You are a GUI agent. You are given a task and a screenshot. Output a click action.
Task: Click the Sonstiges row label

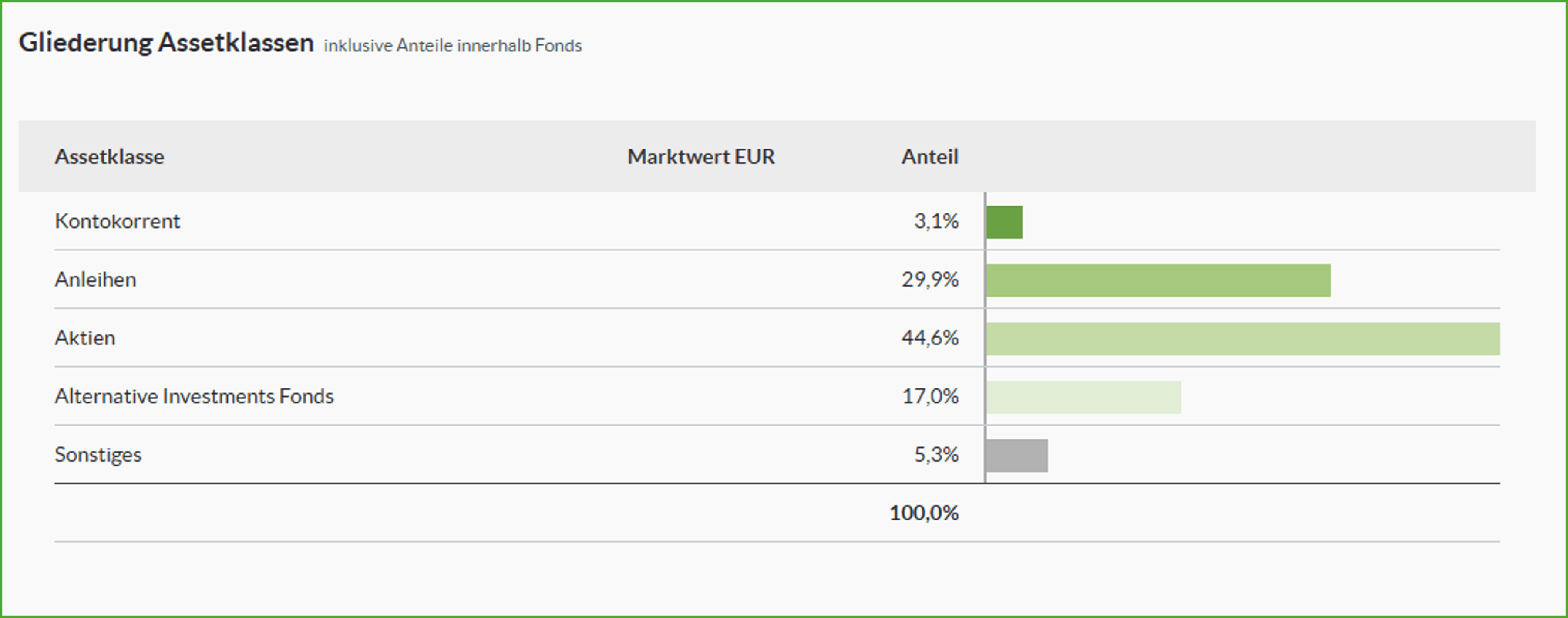[x=98, y=455]
